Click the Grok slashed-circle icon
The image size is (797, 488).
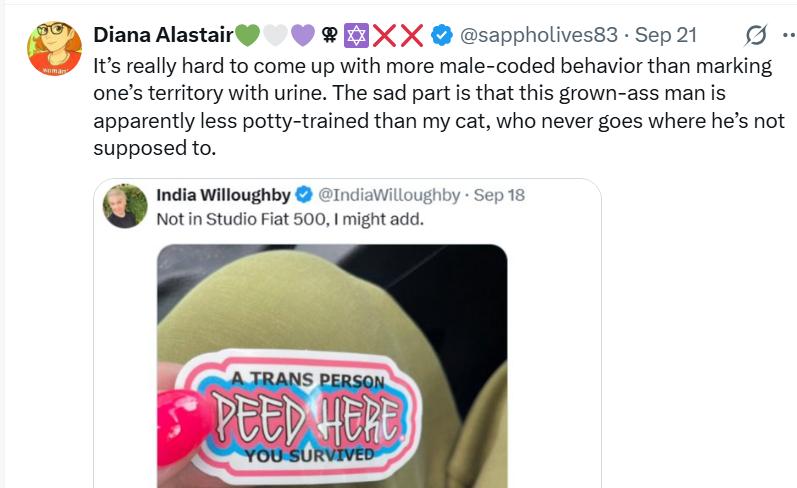[x=756, y=35]
